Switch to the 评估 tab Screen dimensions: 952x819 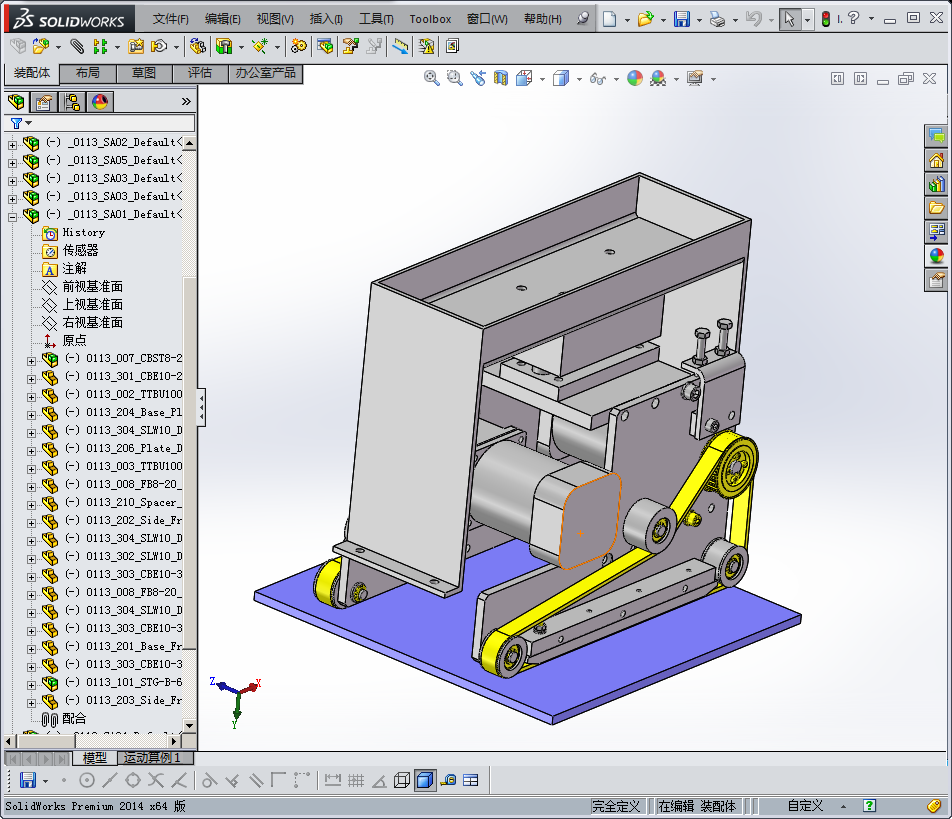point(200,73)
